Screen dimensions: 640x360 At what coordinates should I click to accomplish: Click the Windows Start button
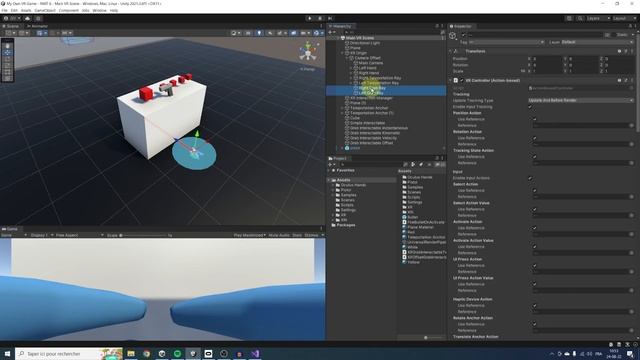click(7, 353)
